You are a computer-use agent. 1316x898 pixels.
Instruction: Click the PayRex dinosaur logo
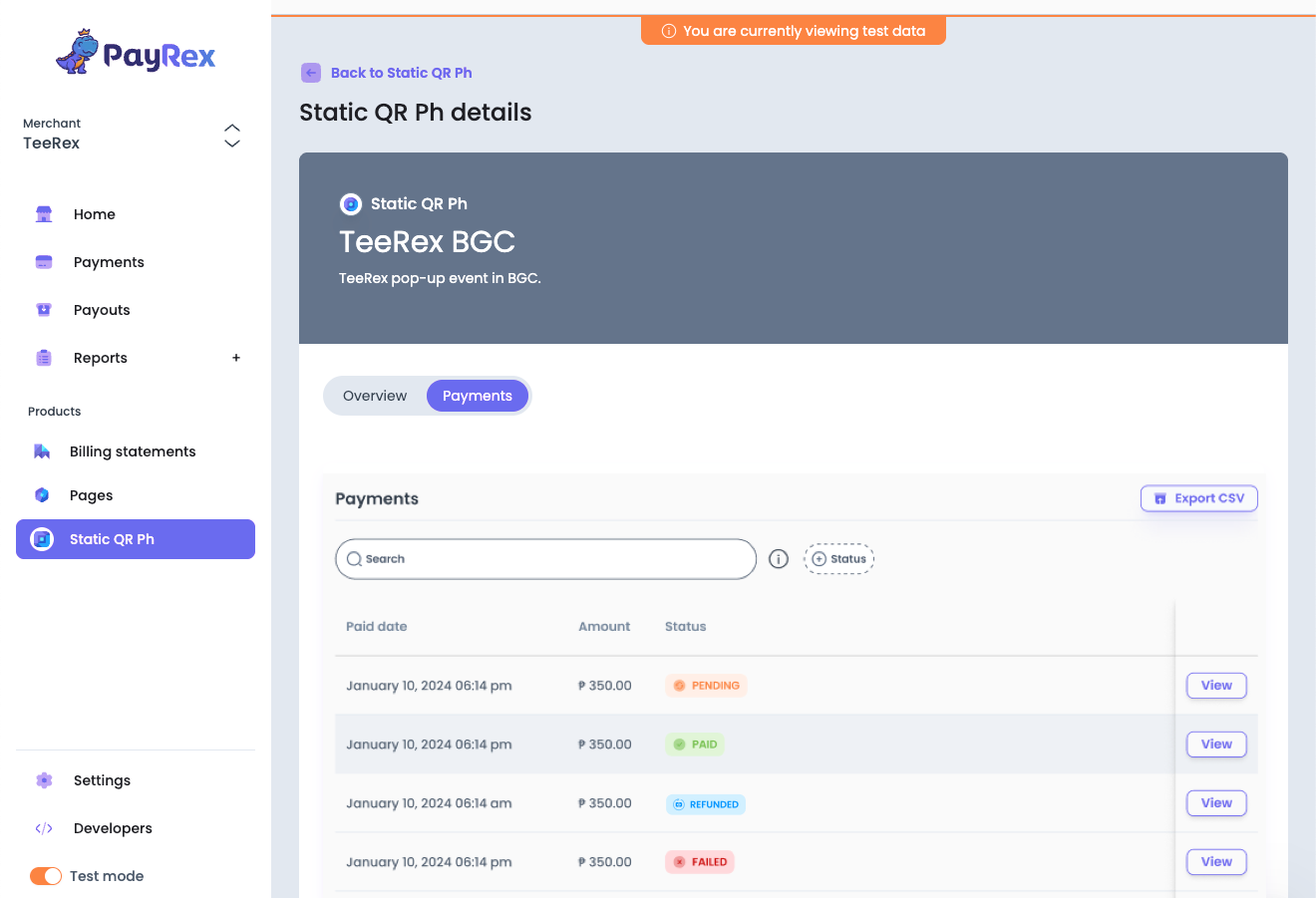click(78, 52)
